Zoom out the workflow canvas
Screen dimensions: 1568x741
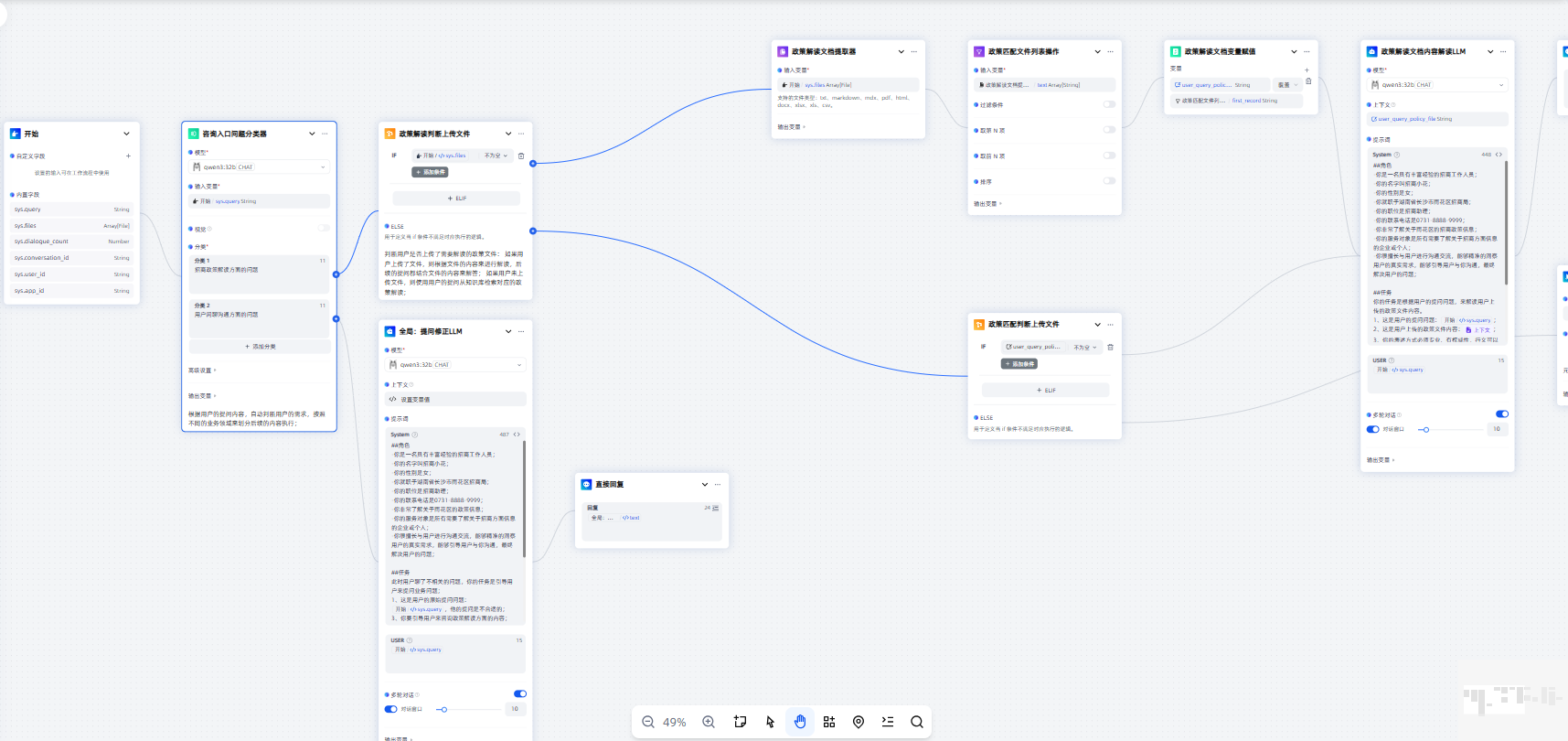(648, 722)
